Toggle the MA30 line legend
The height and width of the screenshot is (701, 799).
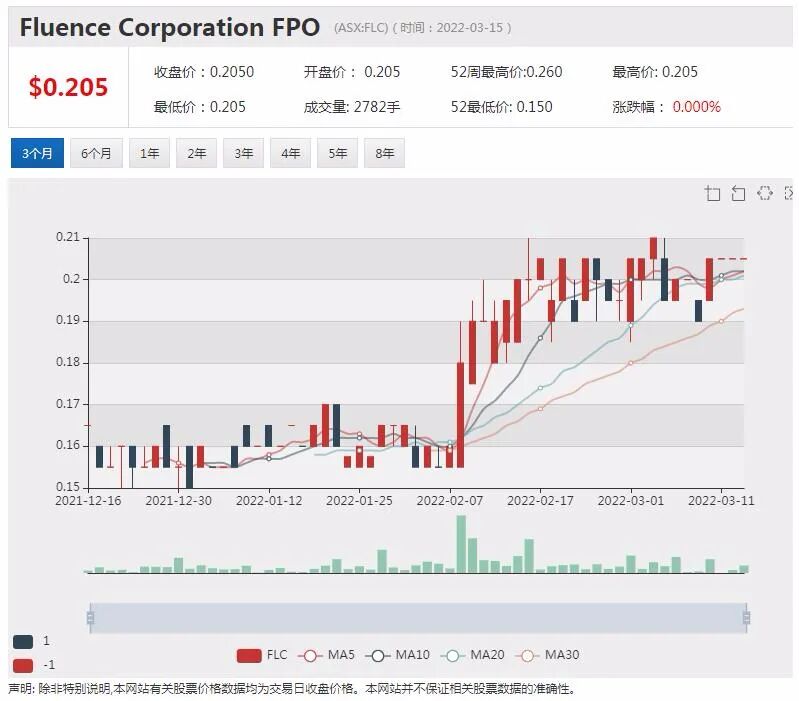[x=547, y=655]
